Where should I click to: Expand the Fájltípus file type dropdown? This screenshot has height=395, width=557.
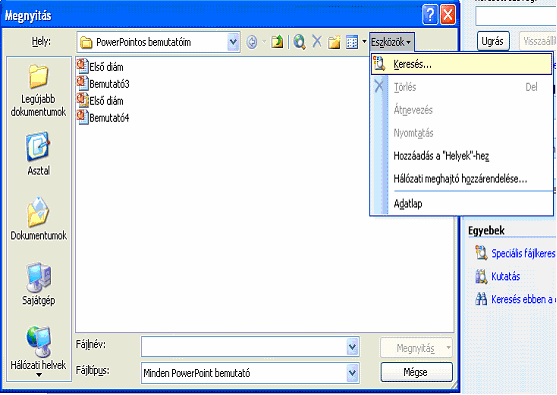point(352,373)
